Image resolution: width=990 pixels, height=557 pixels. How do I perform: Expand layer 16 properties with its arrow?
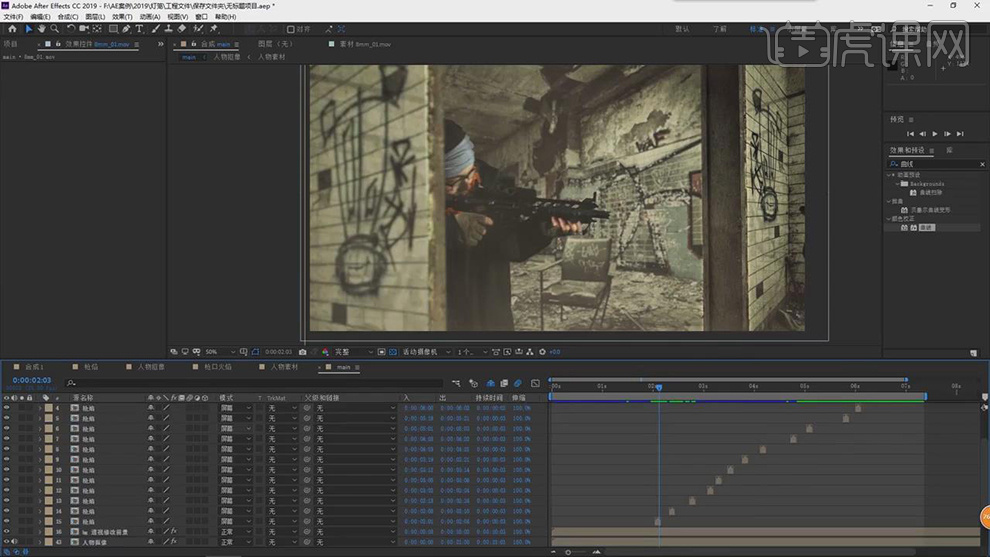tap(40, 532)
